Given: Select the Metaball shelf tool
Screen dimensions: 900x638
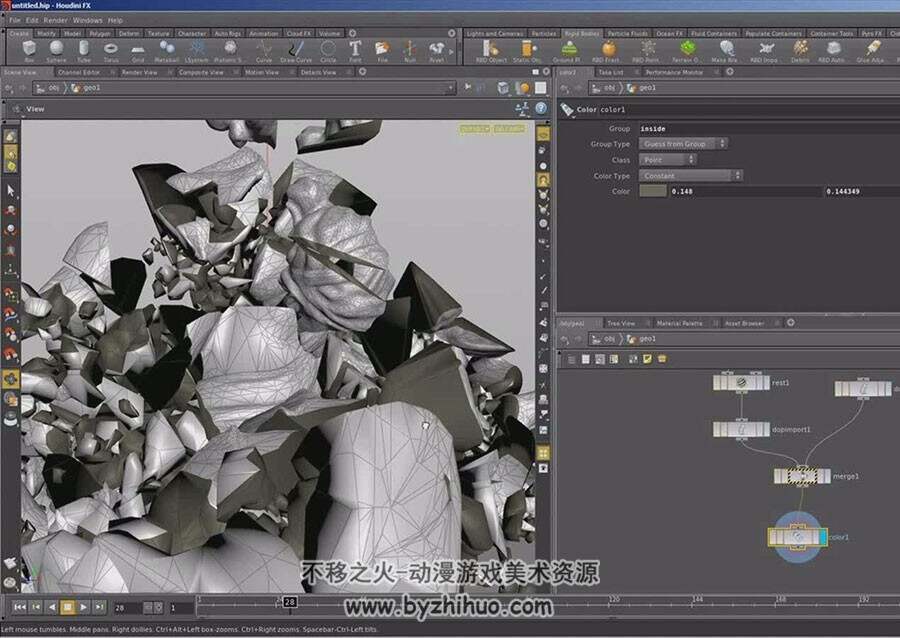Looking at the screenshot, I should [x=166, y=50].
